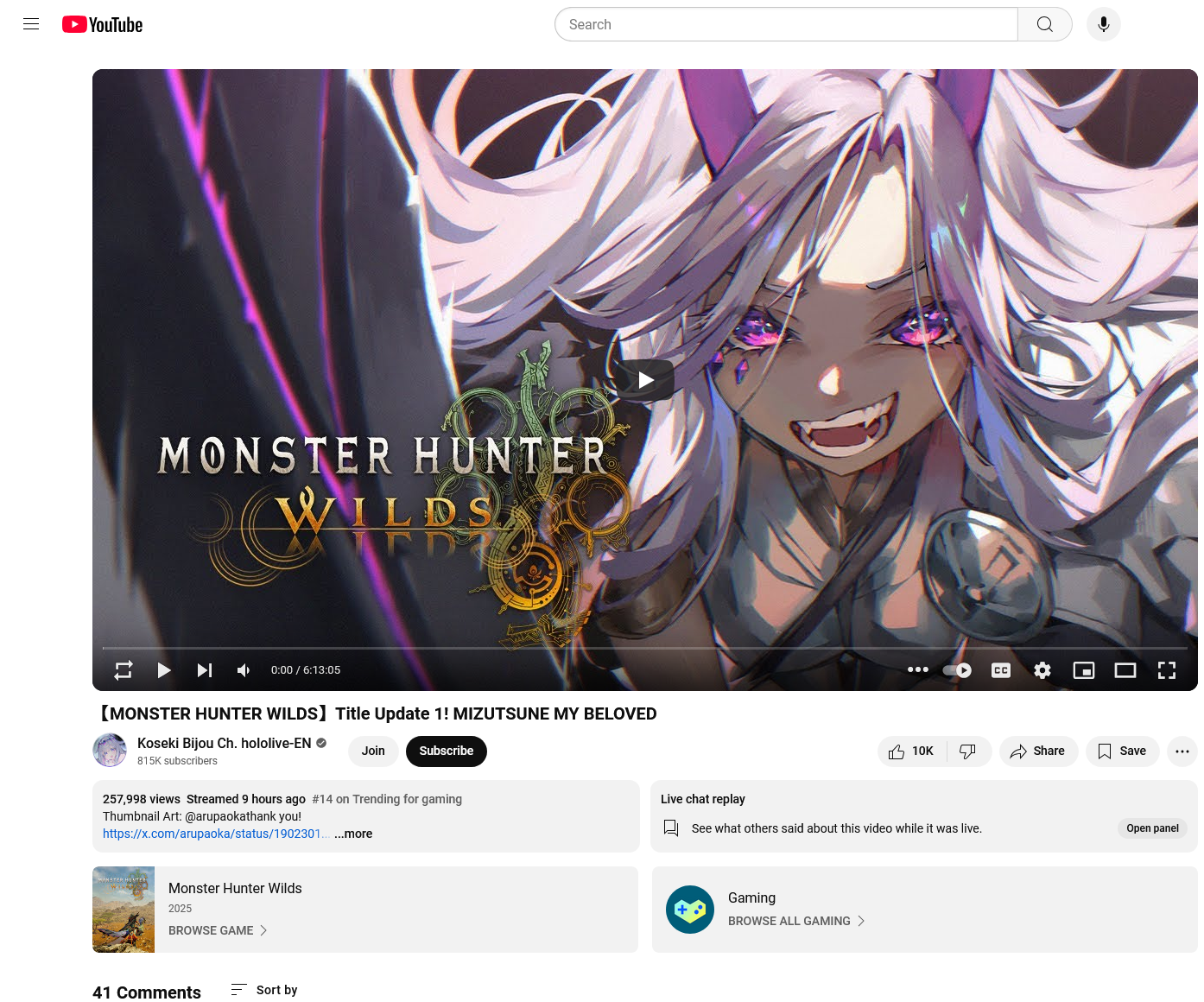Click the live chat replay icon

coord(671,828)
